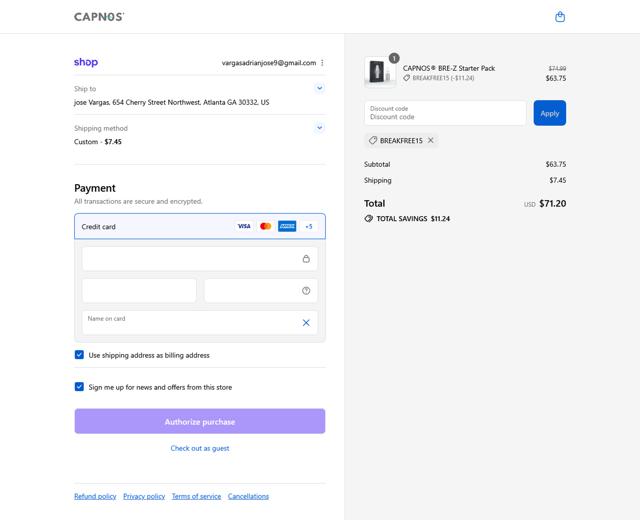The image size is (640, 520).
Task: Click the Custom $7.45 shipping text
Action: click(98, 142)
